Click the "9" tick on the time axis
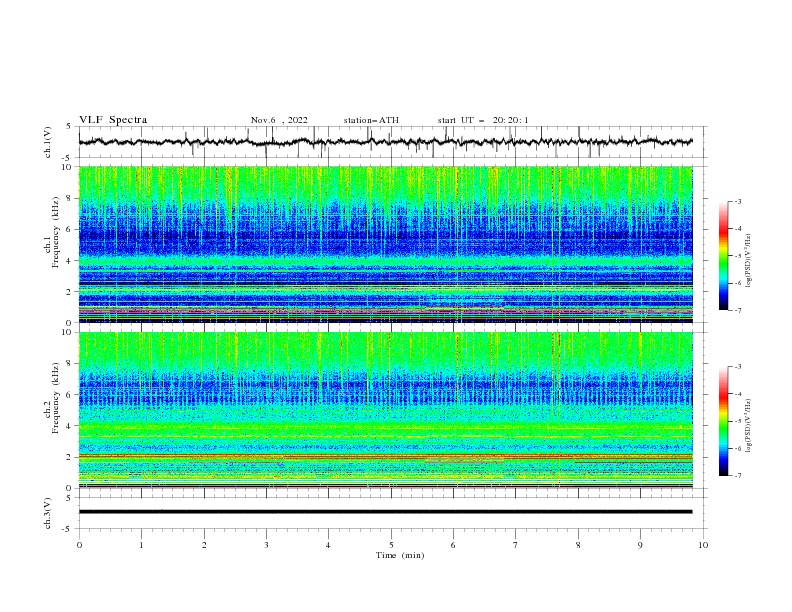Viewport: 792px width, 612px height. [x=640, y=545]
